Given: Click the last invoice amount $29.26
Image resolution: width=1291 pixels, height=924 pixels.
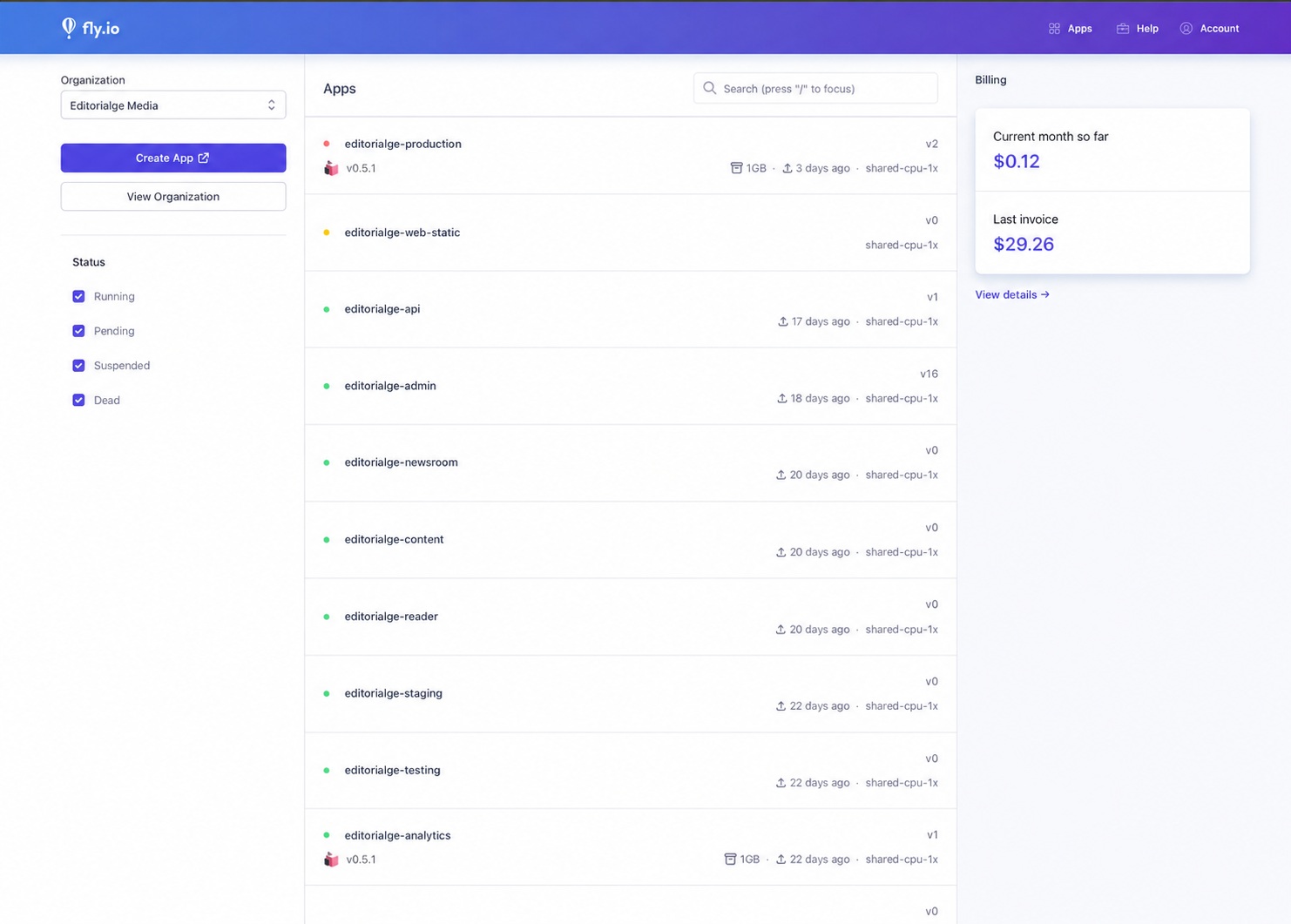Looking at the screenshot, I should pyautogui.click(x=1024, y=245).
